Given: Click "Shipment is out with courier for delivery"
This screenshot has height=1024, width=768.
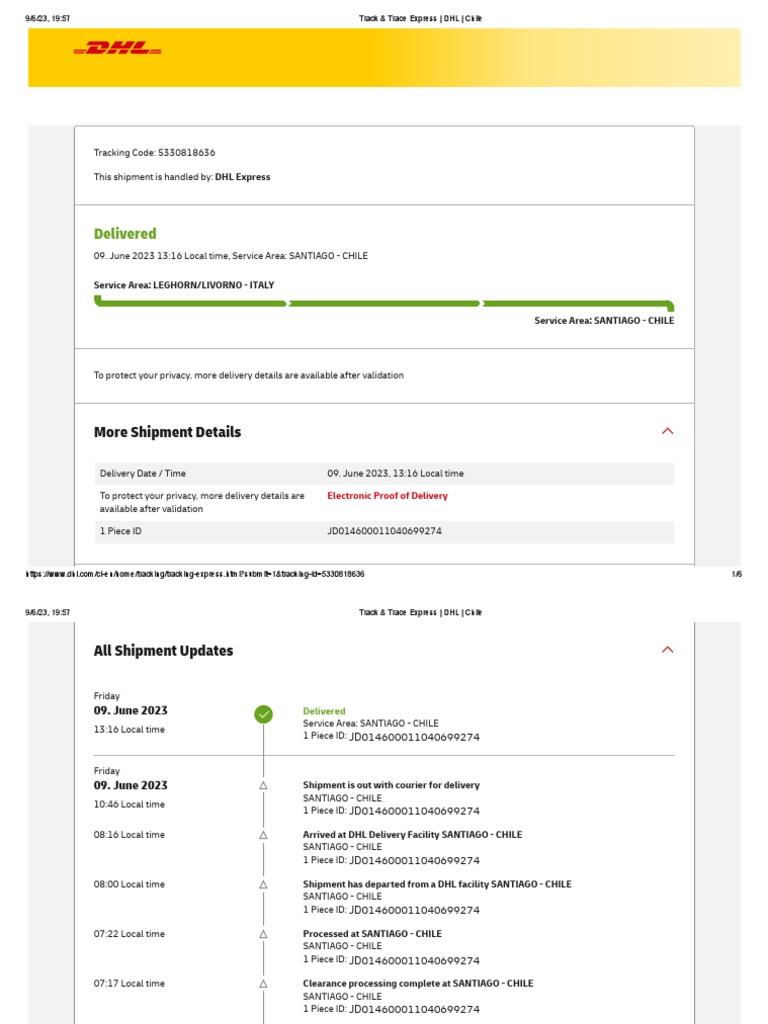Looking at the screenshot, I should (391, 785).
